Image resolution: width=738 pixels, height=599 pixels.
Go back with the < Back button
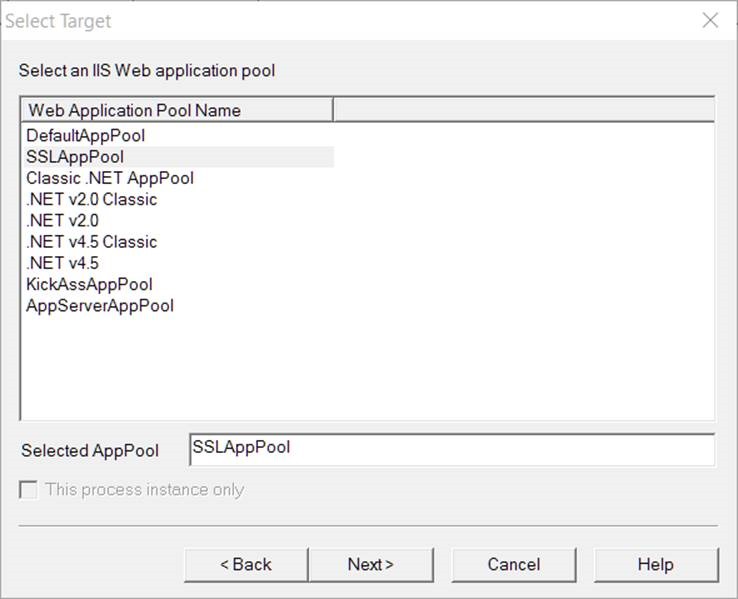tap(246, 565)
